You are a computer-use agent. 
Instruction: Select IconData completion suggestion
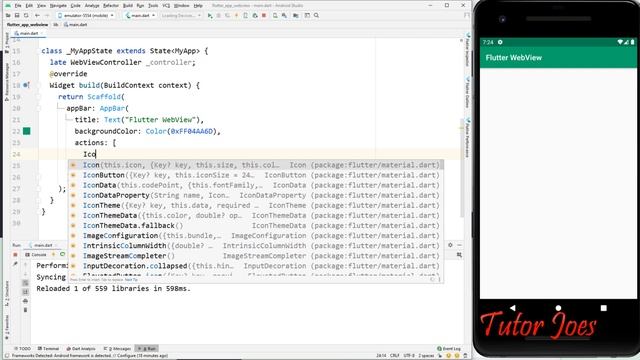tap(256, 185)
